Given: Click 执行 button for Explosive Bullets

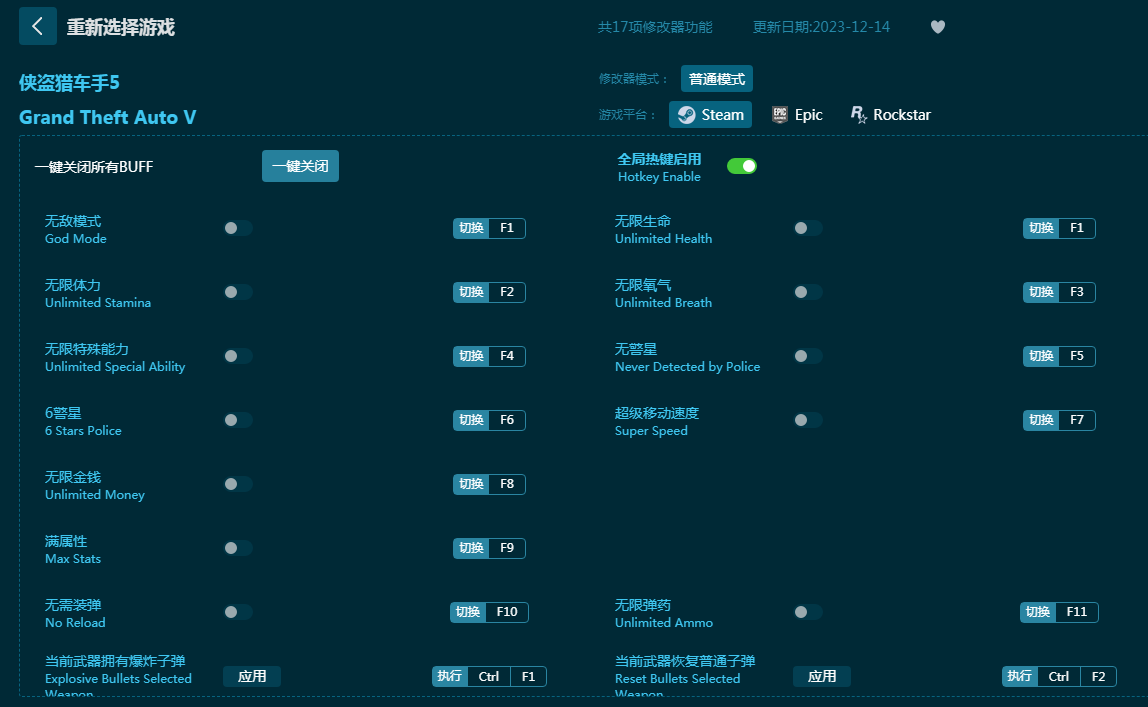Looking at the screenshot, I should 450,676.
